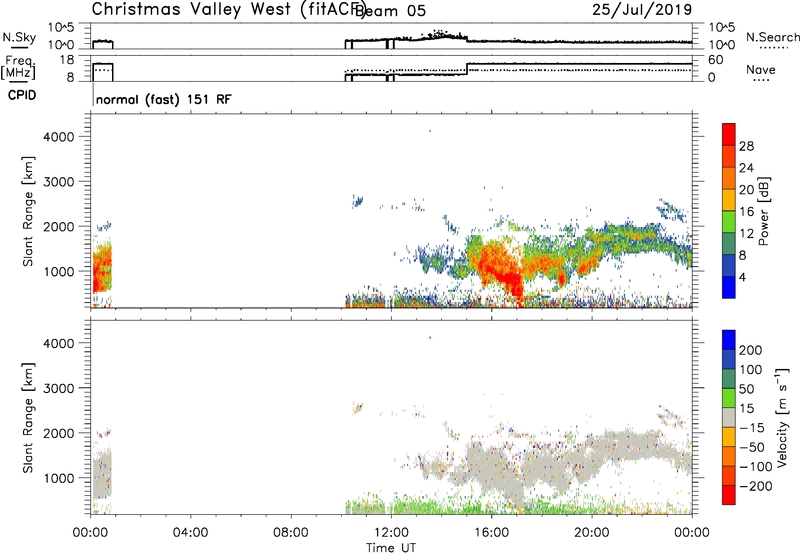Click the date '25/Jul/2019'
The height and width of the screenshot is (554, 800).
point(642,9)
